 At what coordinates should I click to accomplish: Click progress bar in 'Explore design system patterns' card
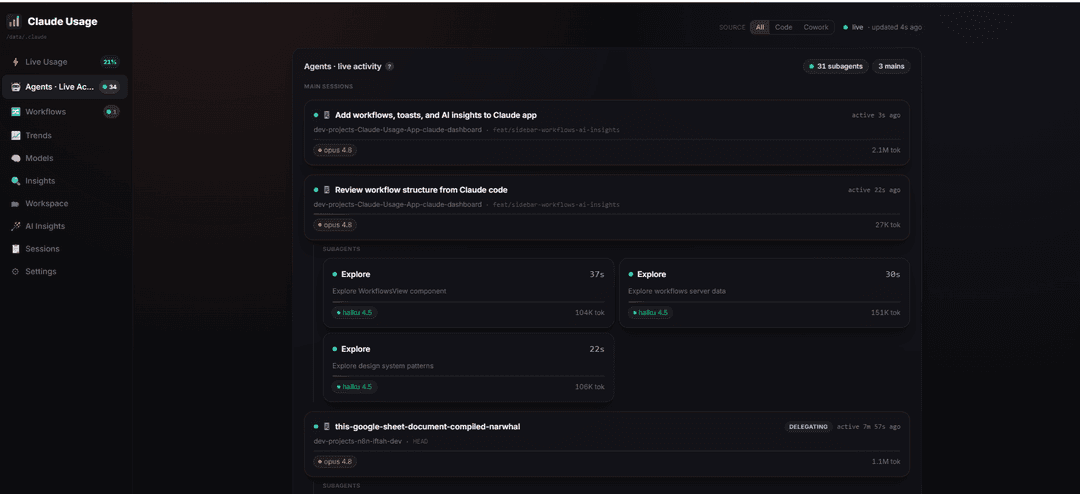468,376
